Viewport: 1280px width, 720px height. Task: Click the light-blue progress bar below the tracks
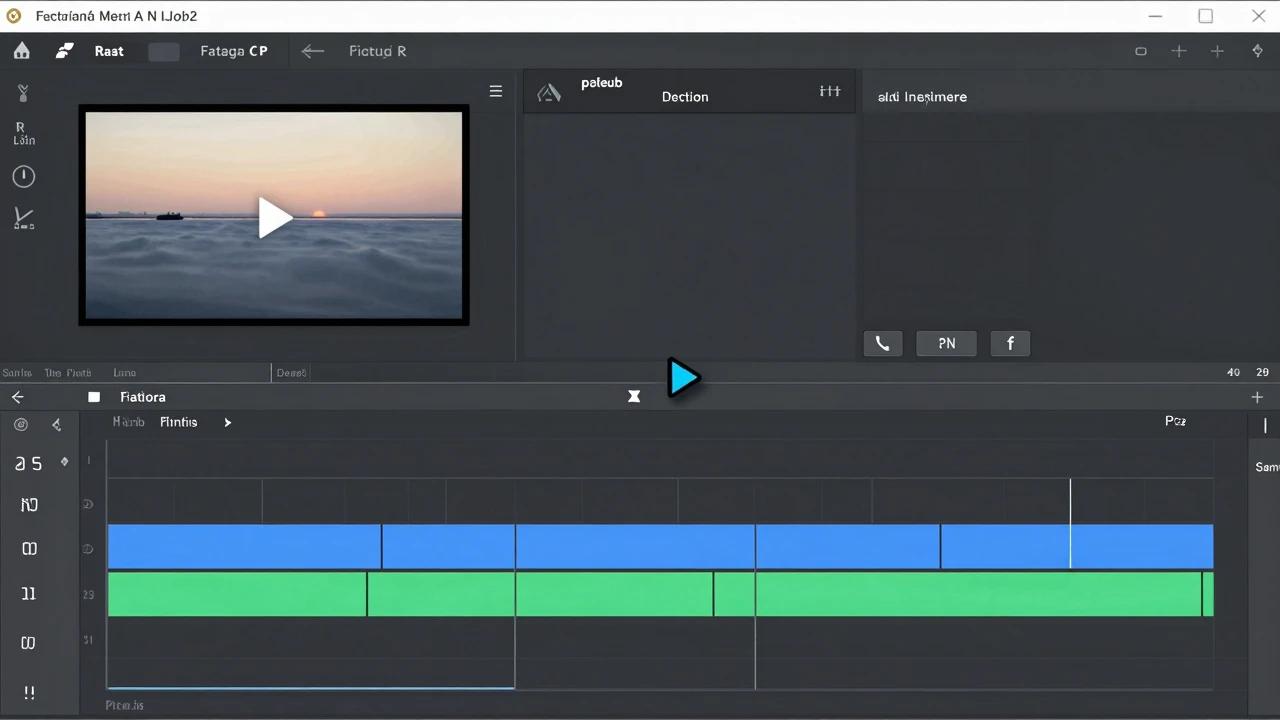[311, 688]
